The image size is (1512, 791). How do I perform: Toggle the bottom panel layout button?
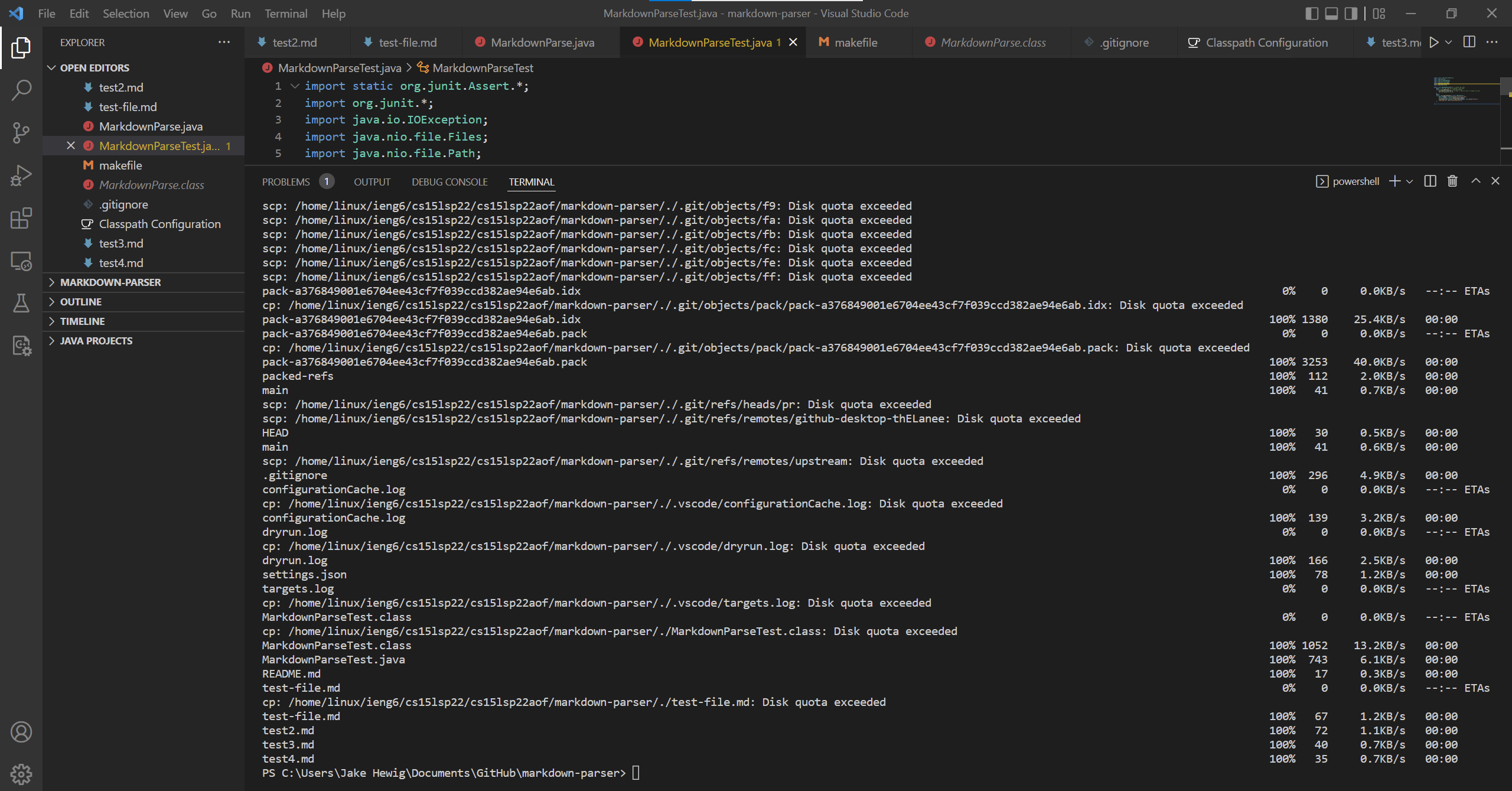click(1331, 14)
